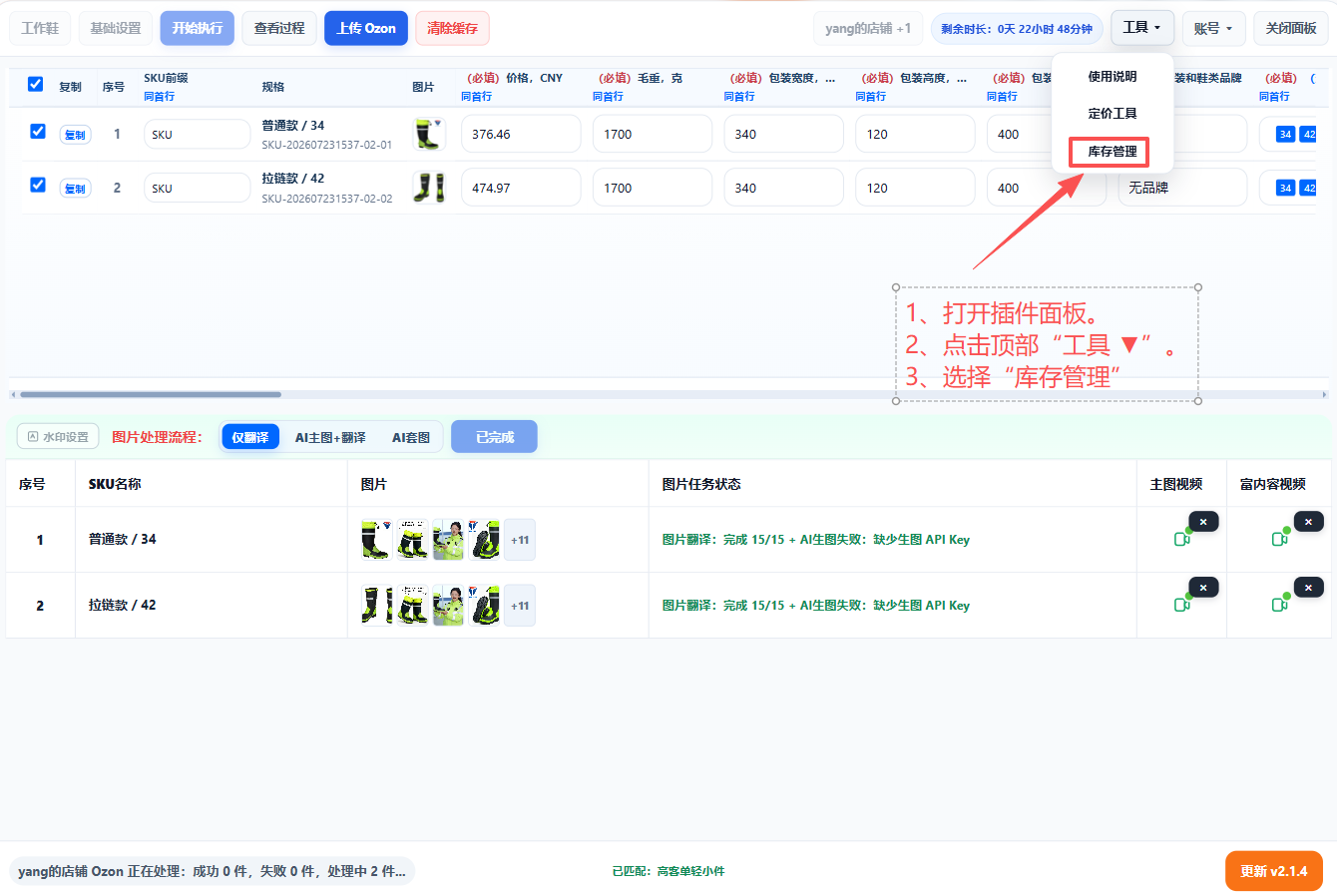Viewport: 1337px width, 896px height.
Task: Show +11 more images for 普通款 / 34
Action: click(520, 540)
